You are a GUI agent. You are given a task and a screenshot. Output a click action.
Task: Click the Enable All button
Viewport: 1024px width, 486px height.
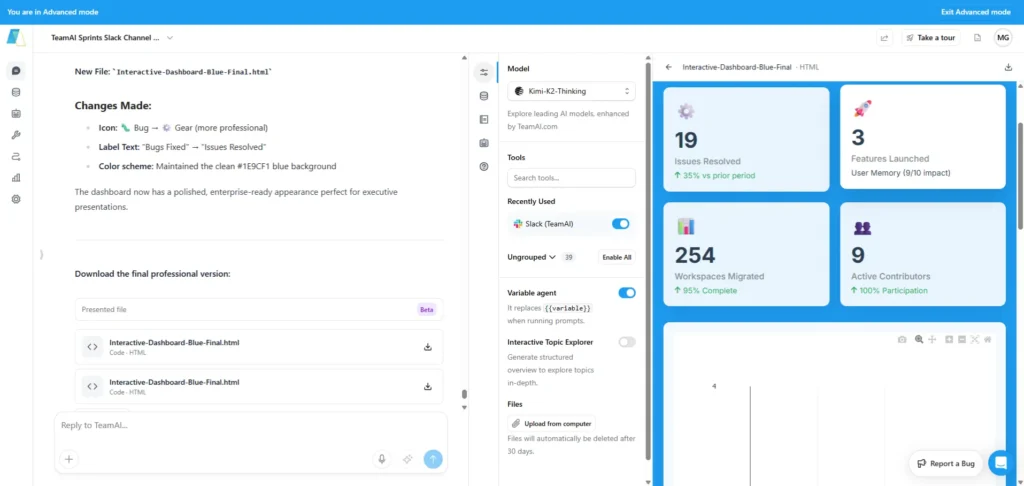[x=616, y=257]
